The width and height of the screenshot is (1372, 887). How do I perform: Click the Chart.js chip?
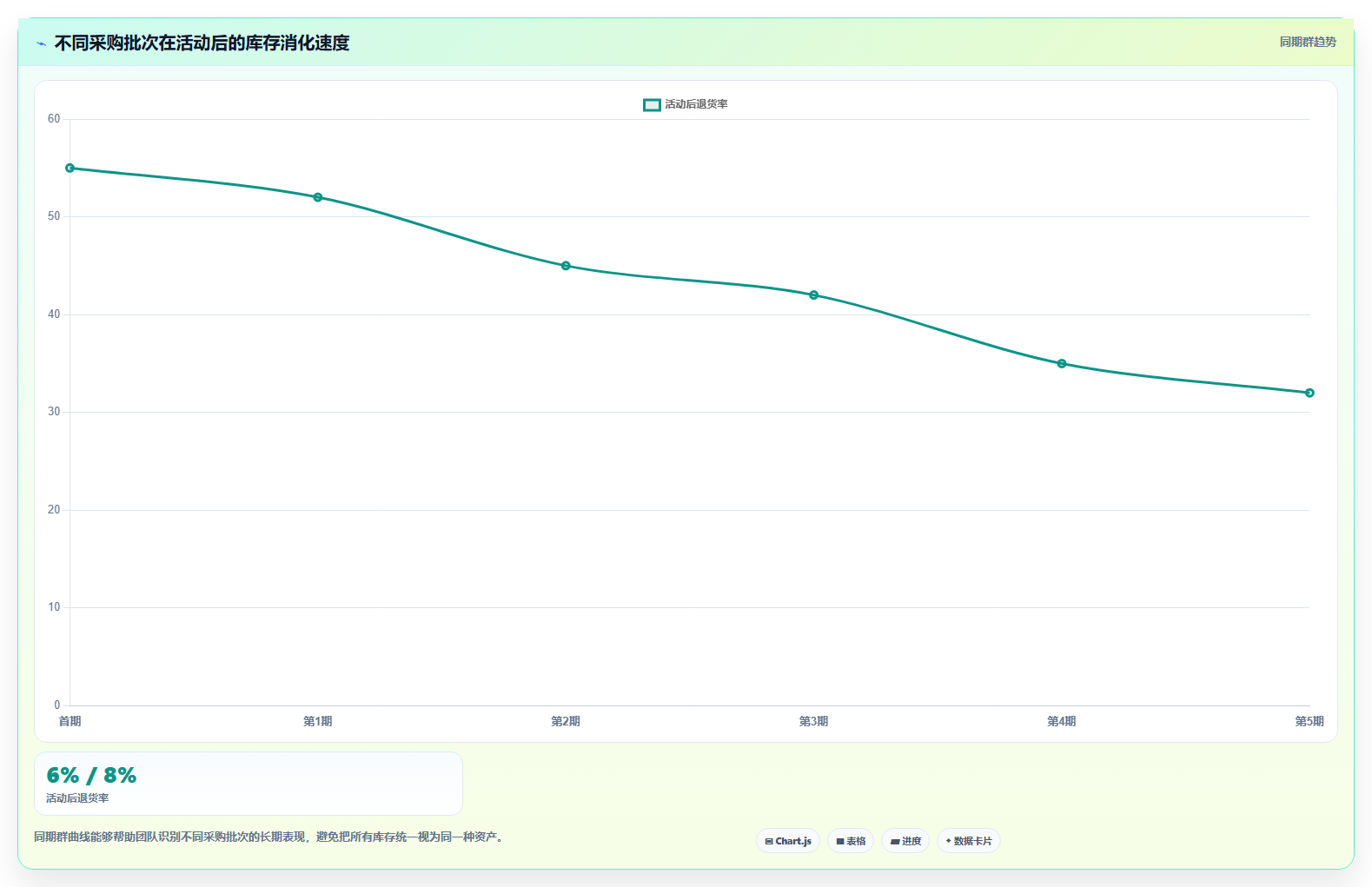click(x=788, y=841)
